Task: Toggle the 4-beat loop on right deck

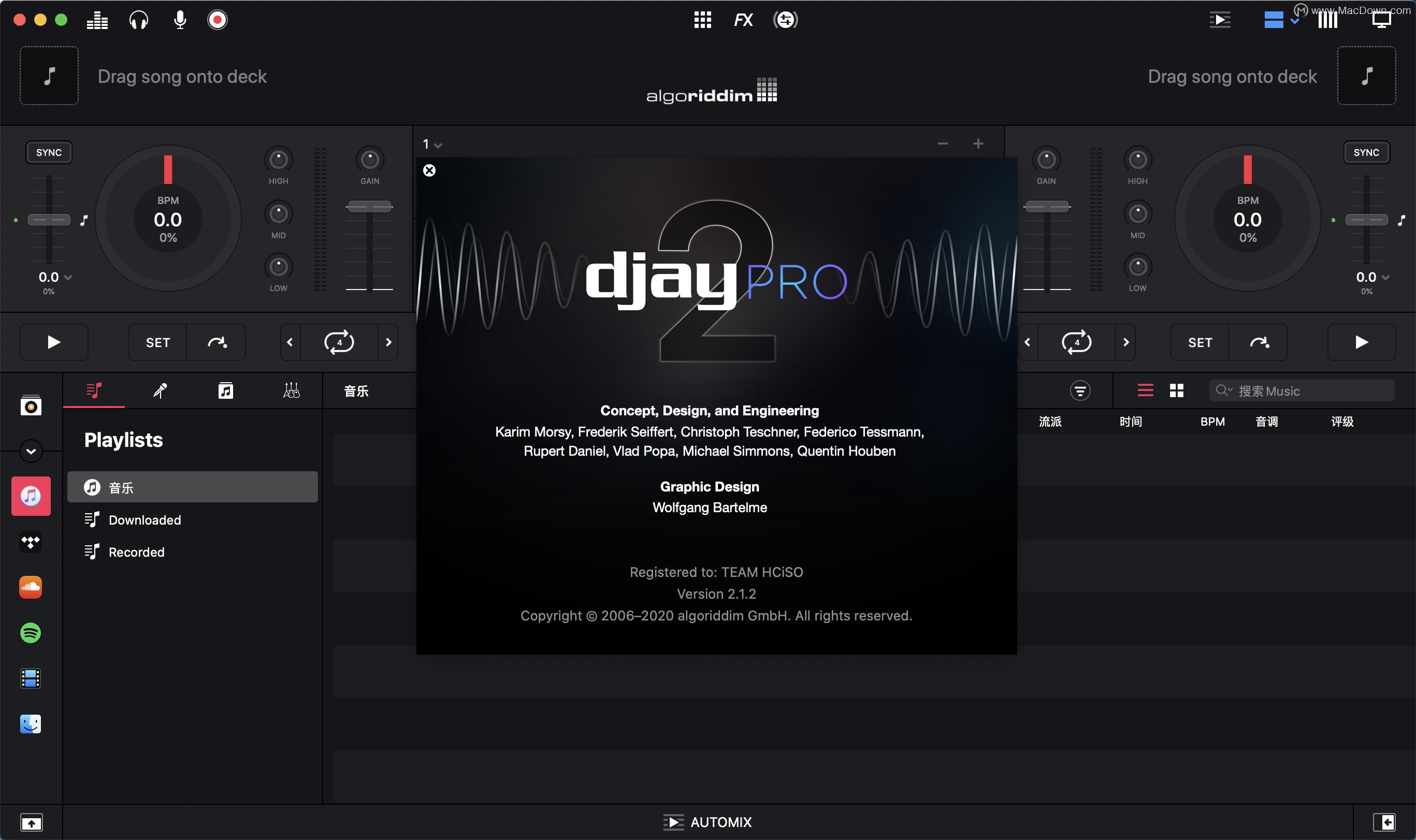Action: (1076, 342)
